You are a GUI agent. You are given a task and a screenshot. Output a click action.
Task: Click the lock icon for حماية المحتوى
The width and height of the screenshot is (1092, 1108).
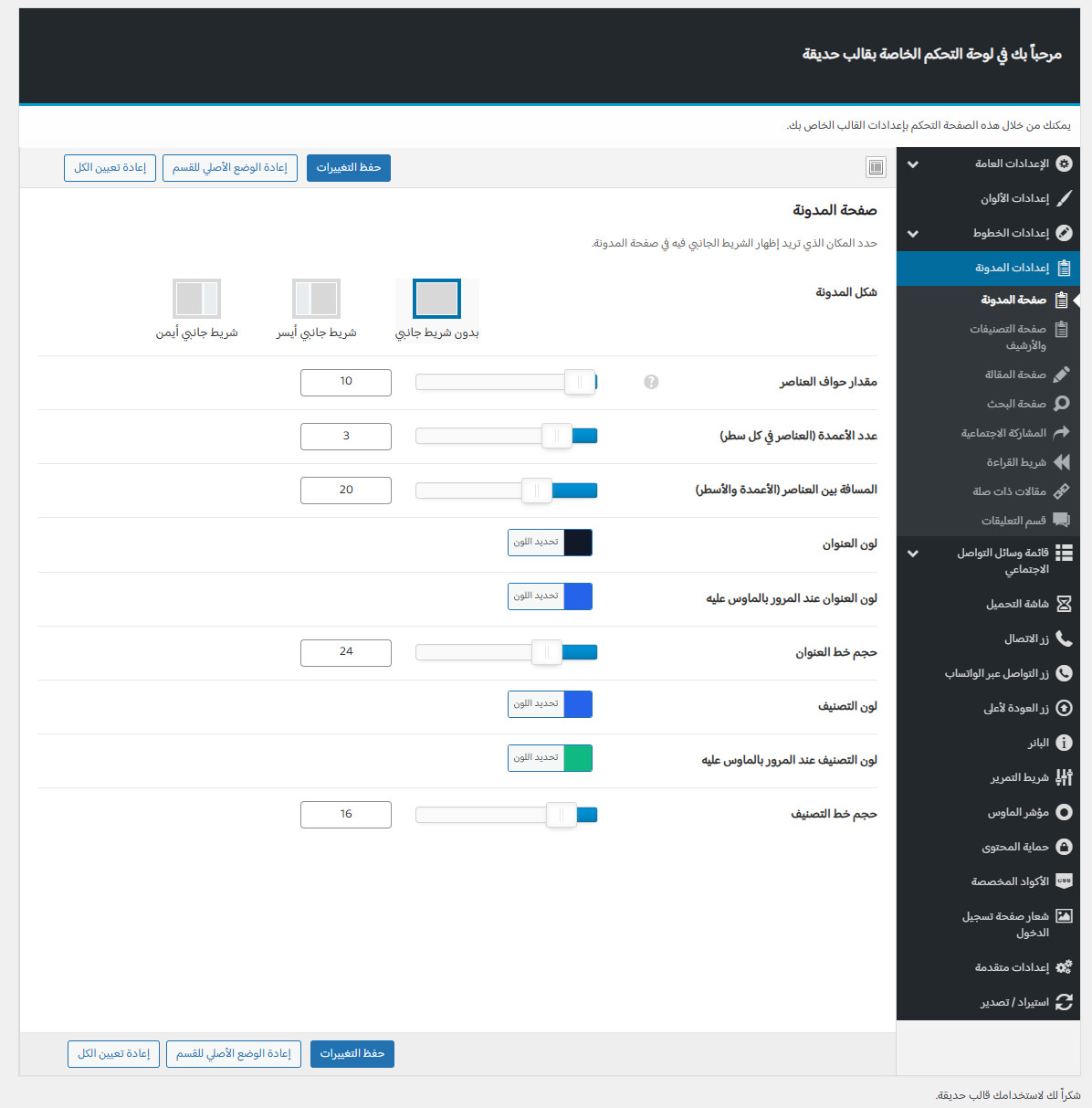[1064, 847]
